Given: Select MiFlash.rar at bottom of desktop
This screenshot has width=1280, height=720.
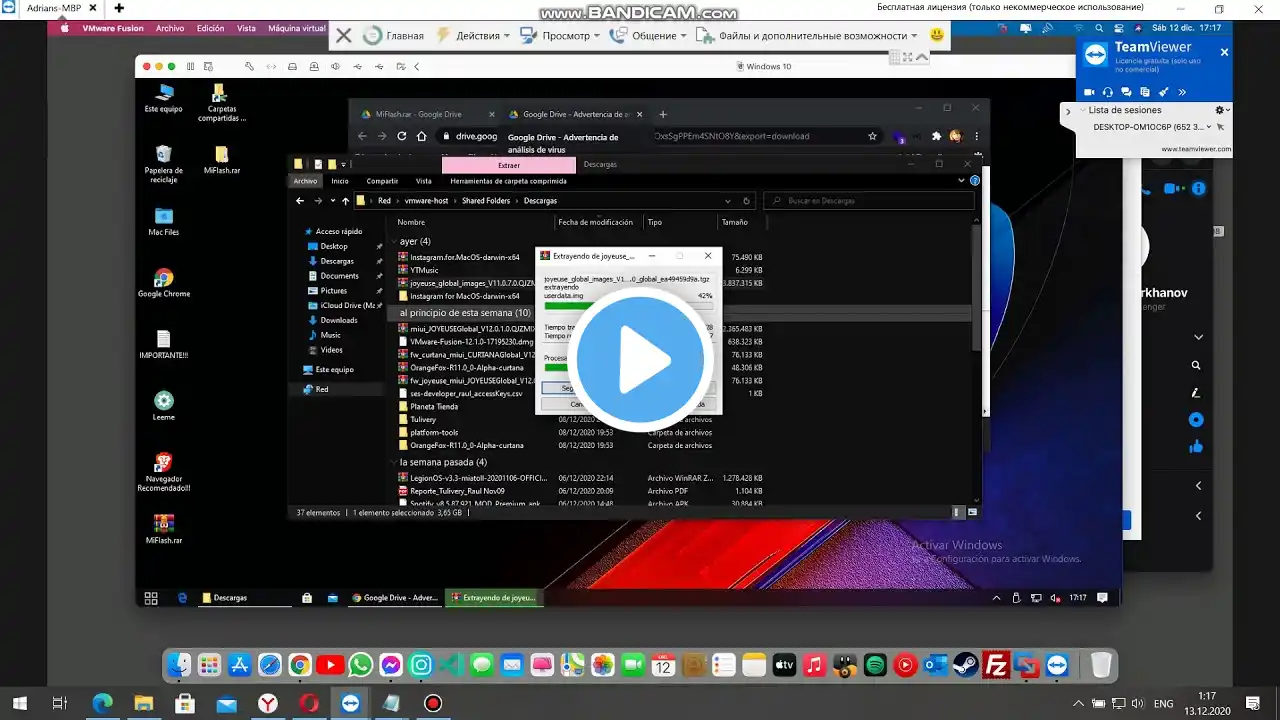Looking at the screenshot, I should tap(163, 529).
